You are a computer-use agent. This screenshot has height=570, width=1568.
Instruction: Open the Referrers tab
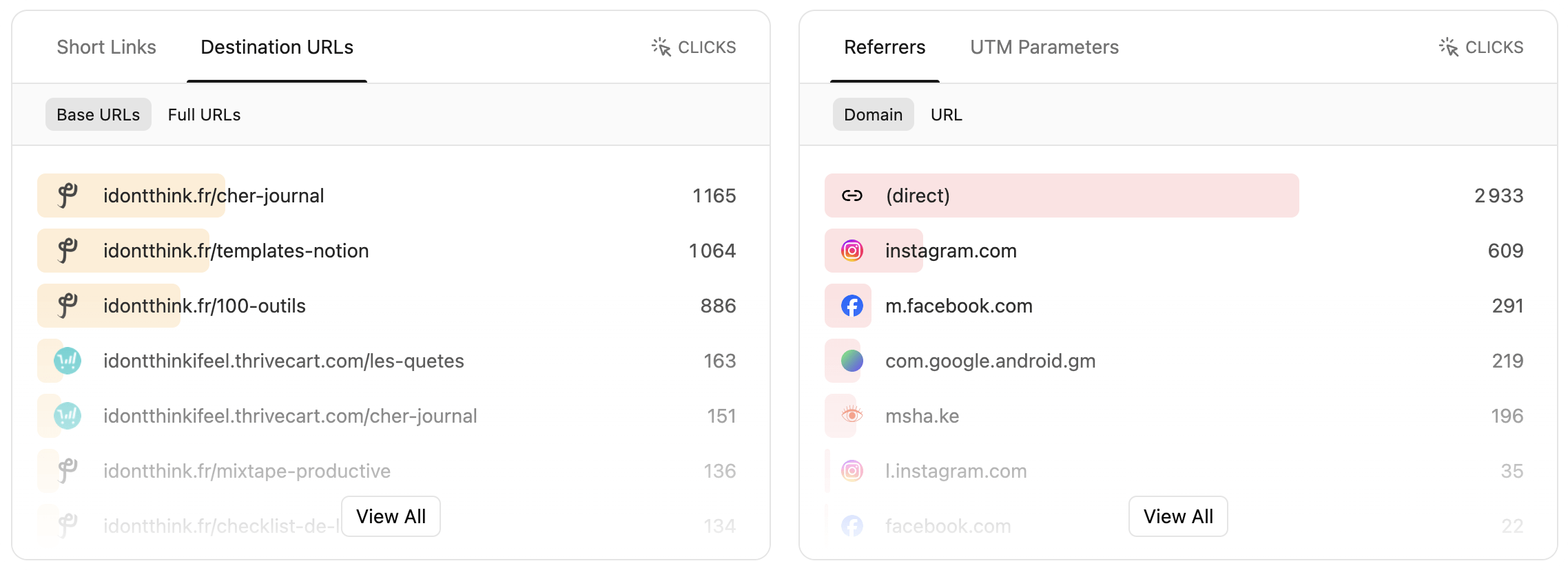(885, 47)
